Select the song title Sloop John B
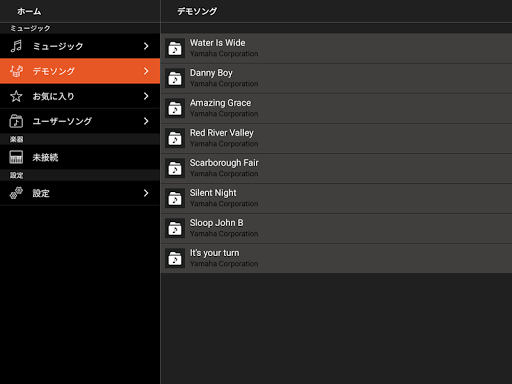512x384 pixels. coord(216,223)
